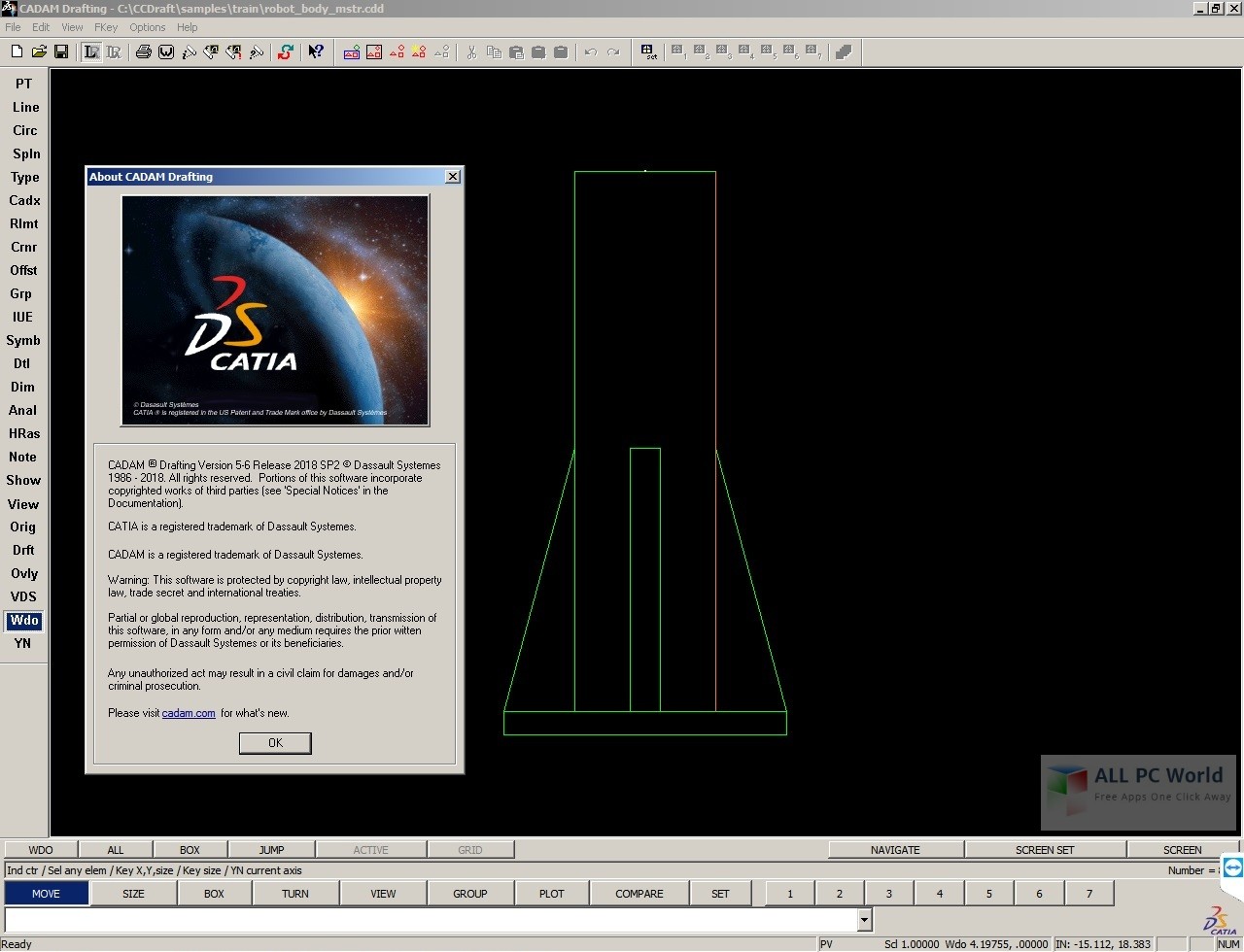Expand the command input dropdown arrow
Image resolution: width=1244 pixels, height=952 pixels.
coord(864,919)
